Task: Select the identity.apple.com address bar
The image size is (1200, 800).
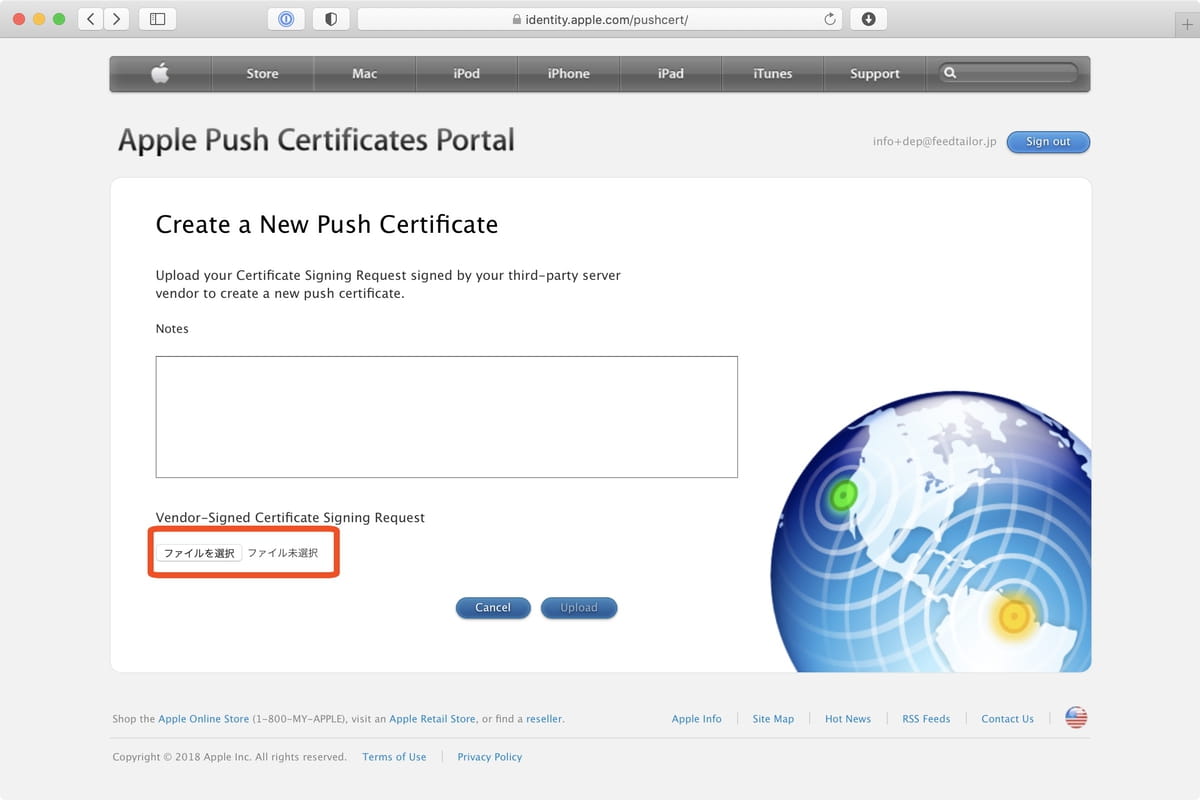Action: coord(599,19)
